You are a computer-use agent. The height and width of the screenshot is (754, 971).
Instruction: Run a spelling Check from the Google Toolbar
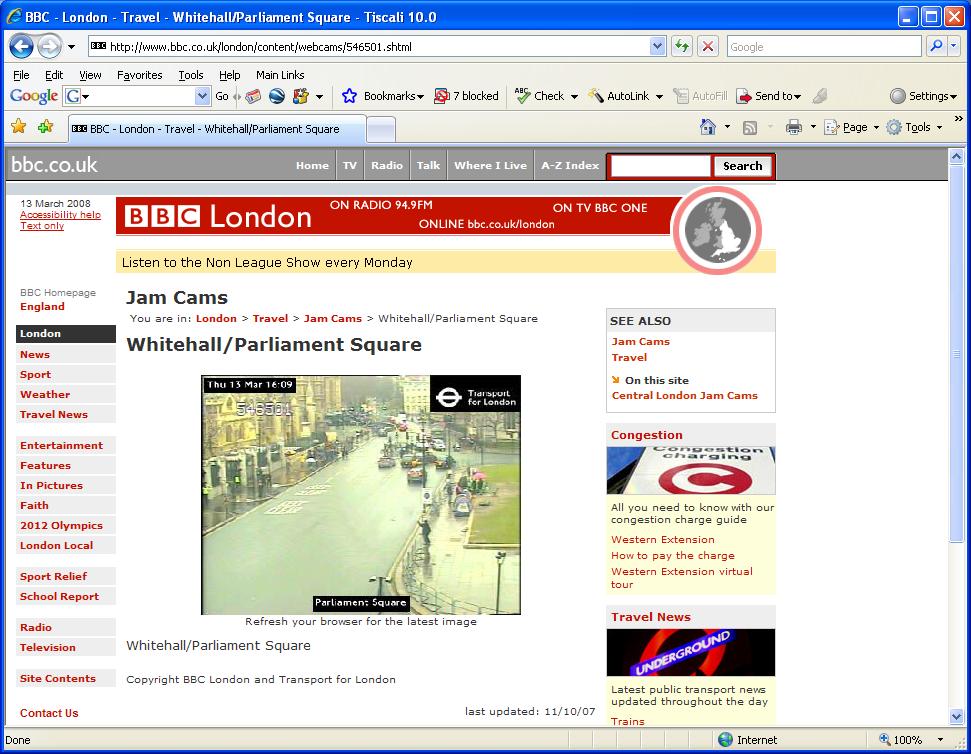pos(543,95)
